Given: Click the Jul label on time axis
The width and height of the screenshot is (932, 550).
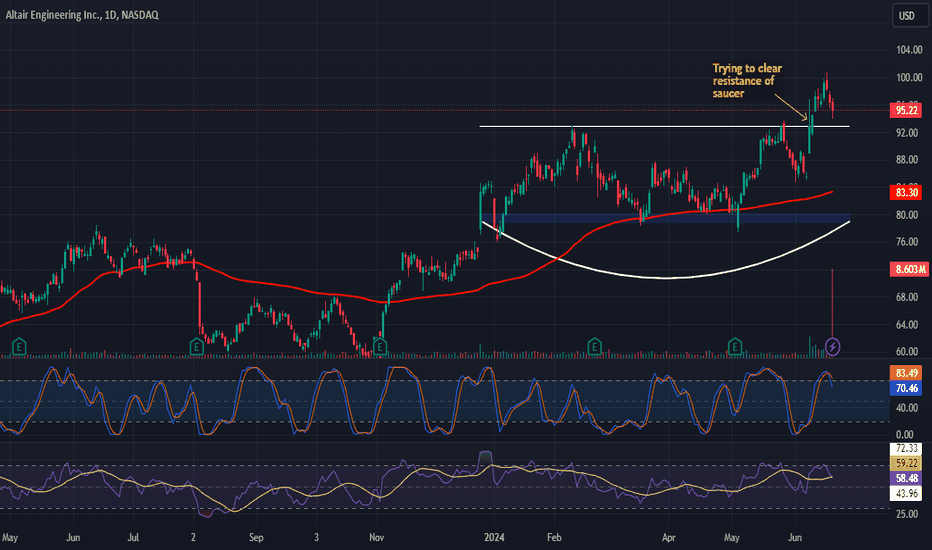Looking at the screenshot, I should [x=133, y=538].
